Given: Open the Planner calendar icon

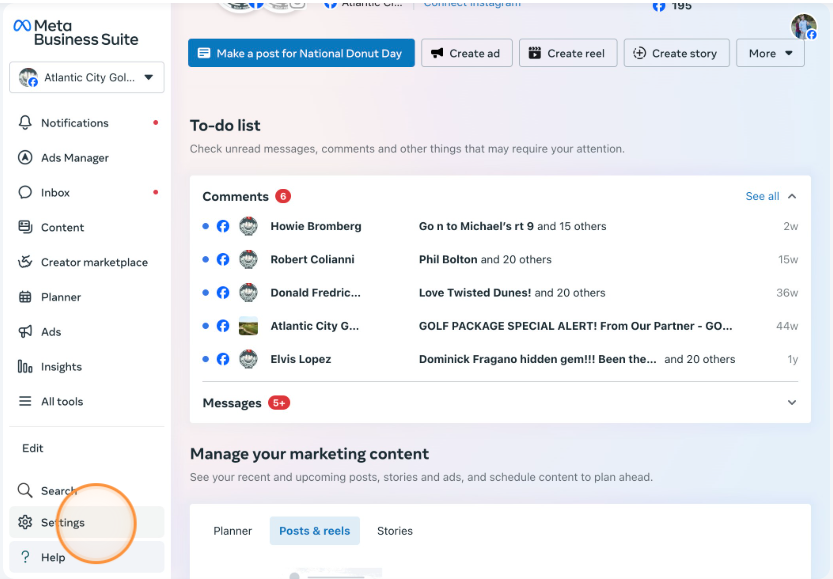Looking at the screenshot, I should (x=26, y=297).
